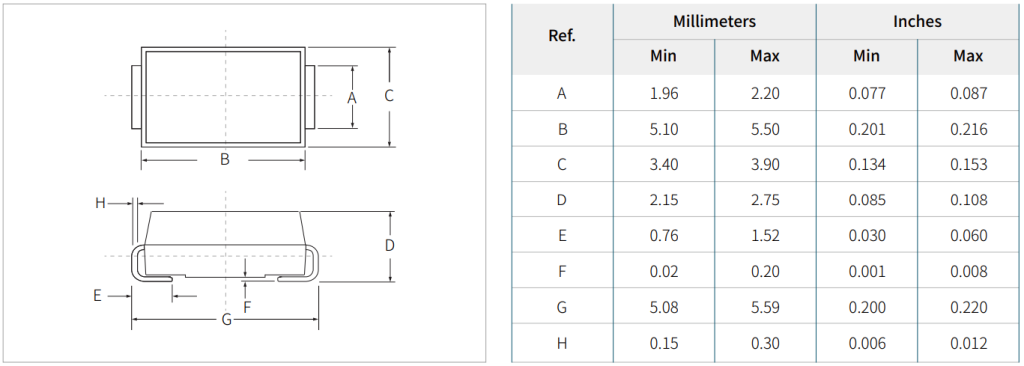Screen dimensions: 1024x366
Task: Click dimension label H in side view
Action: (100, 204)
